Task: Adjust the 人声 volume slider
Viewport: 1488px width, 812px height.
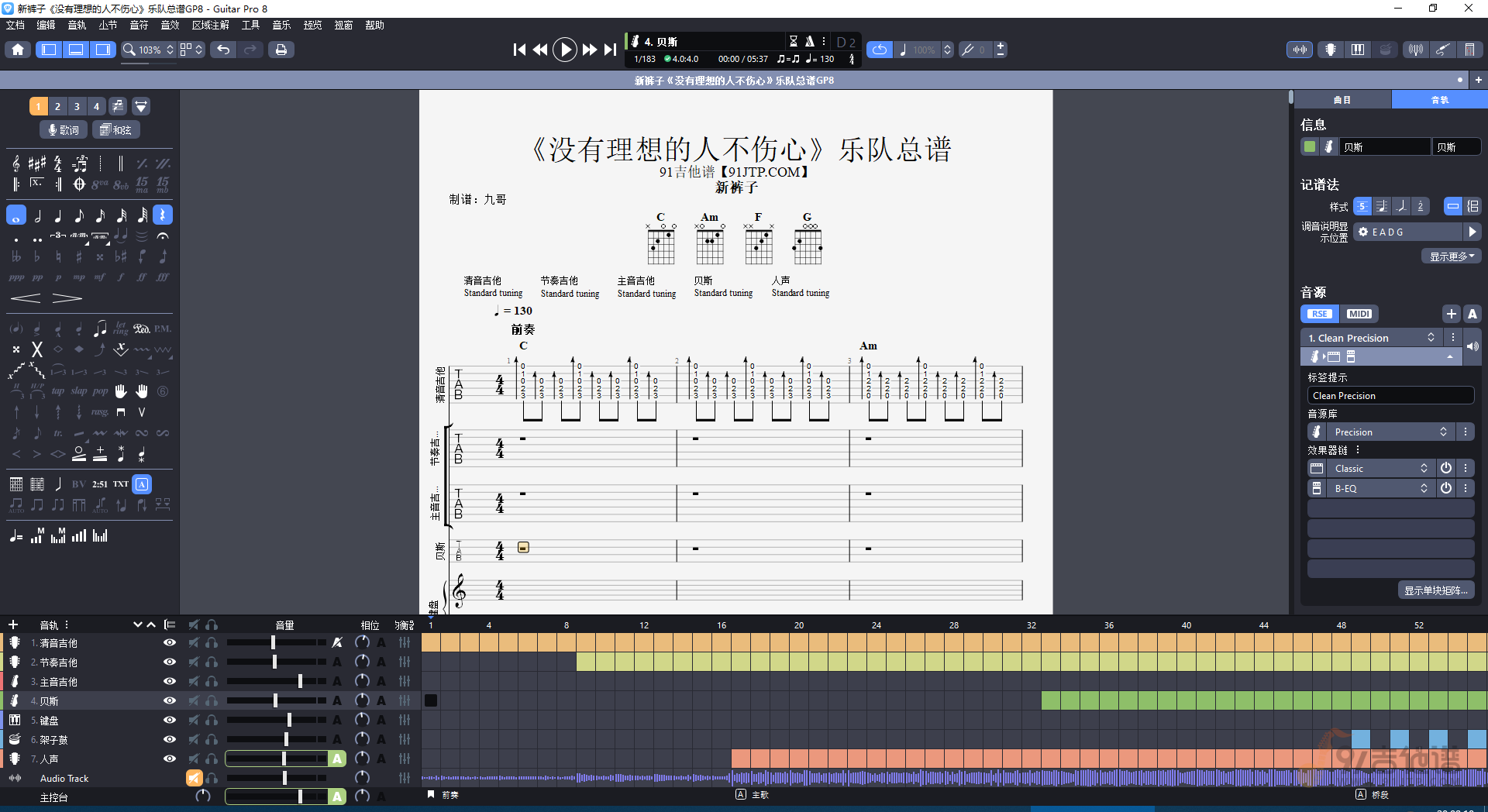Action: 276,759
